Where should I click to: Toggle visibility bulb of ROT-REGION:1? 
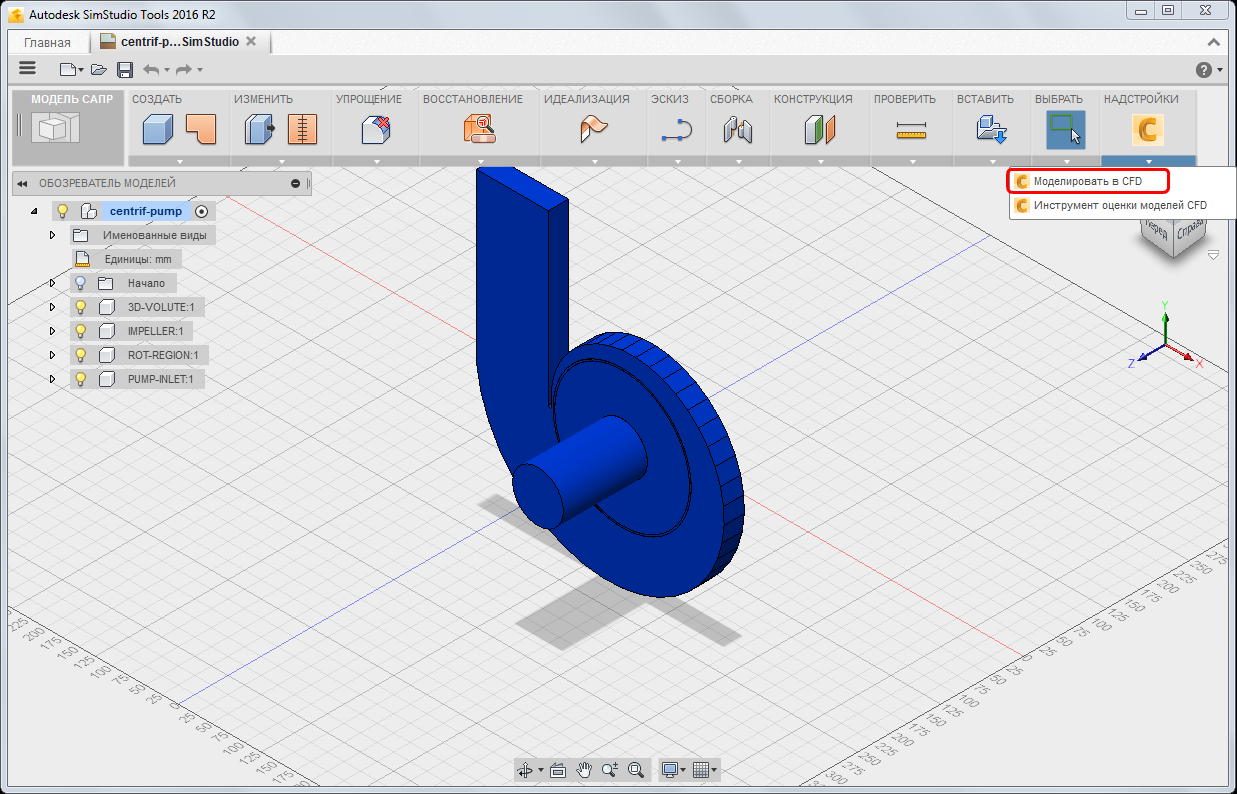[x=81, y=355]
